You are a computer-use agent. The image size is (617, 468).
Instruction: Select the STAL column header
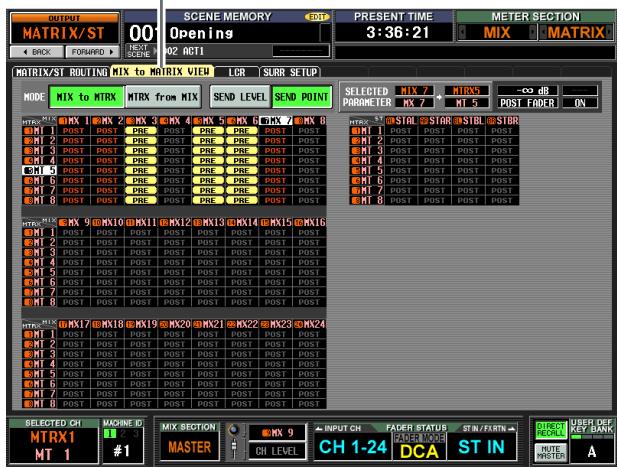click(x=401, y=121)
